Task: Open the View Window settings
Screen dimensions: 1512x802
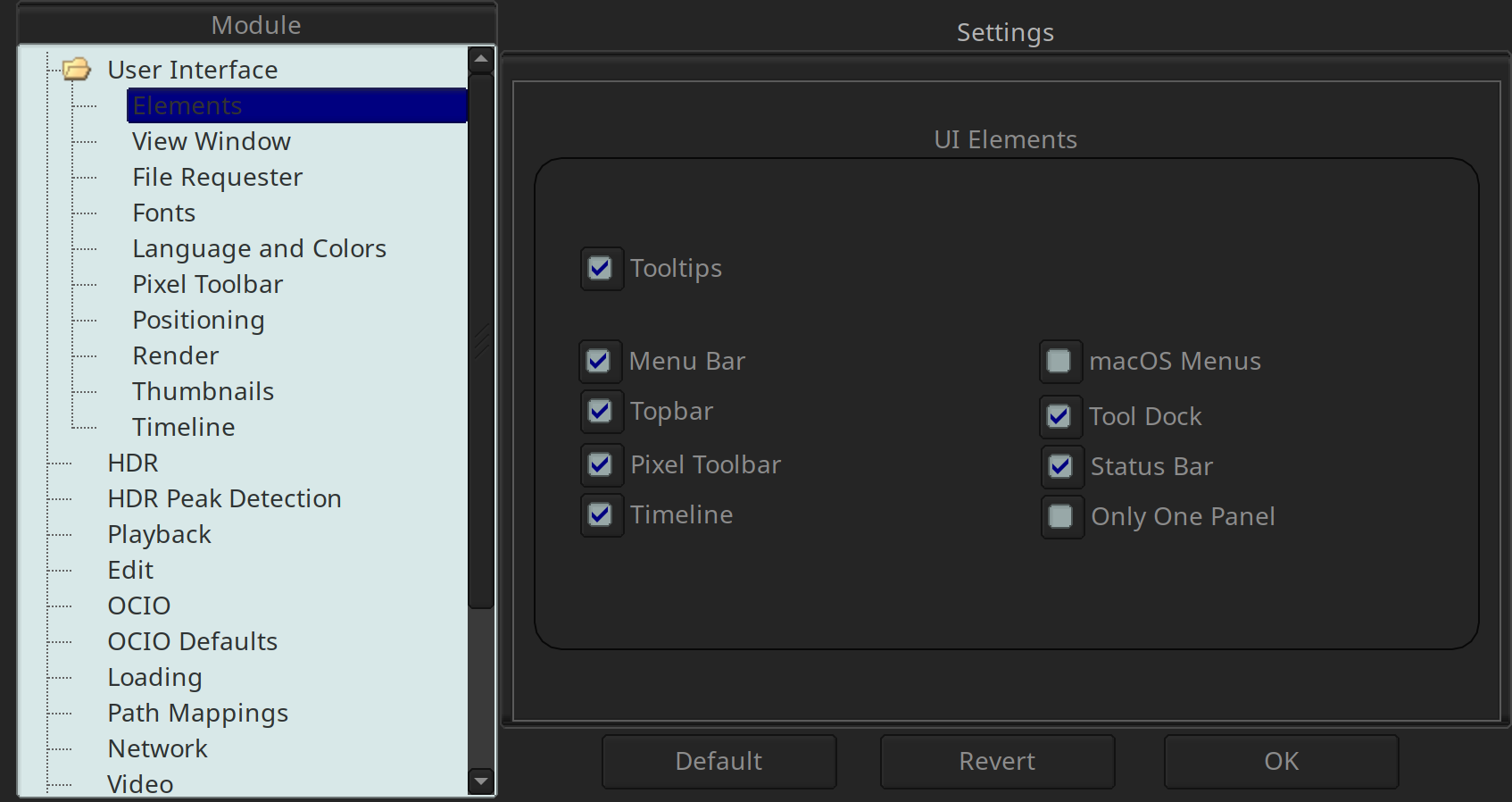Action: click(x=212, y=141)
